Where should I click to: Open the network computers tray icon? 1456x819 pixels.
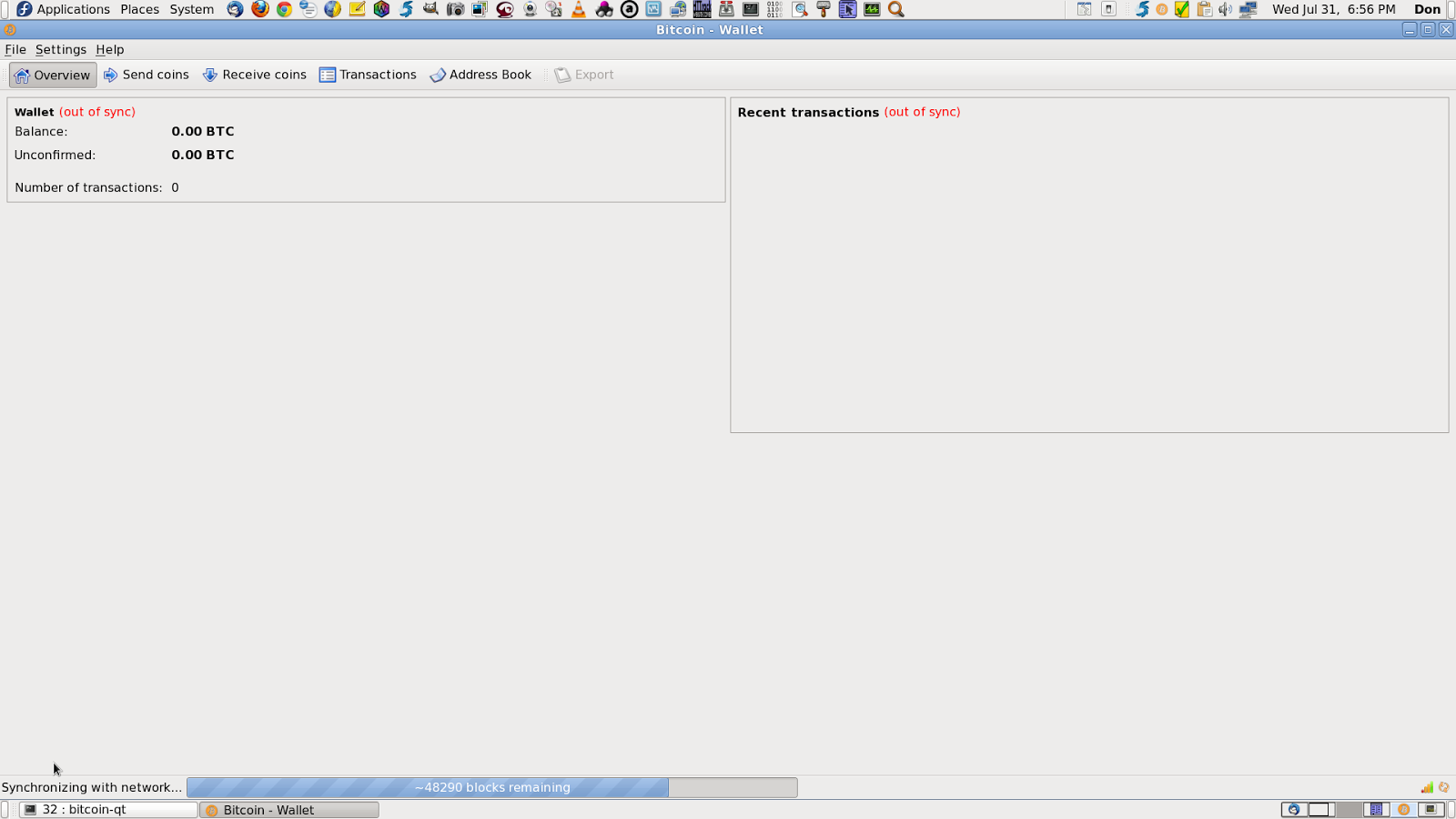pos(1249,9)
